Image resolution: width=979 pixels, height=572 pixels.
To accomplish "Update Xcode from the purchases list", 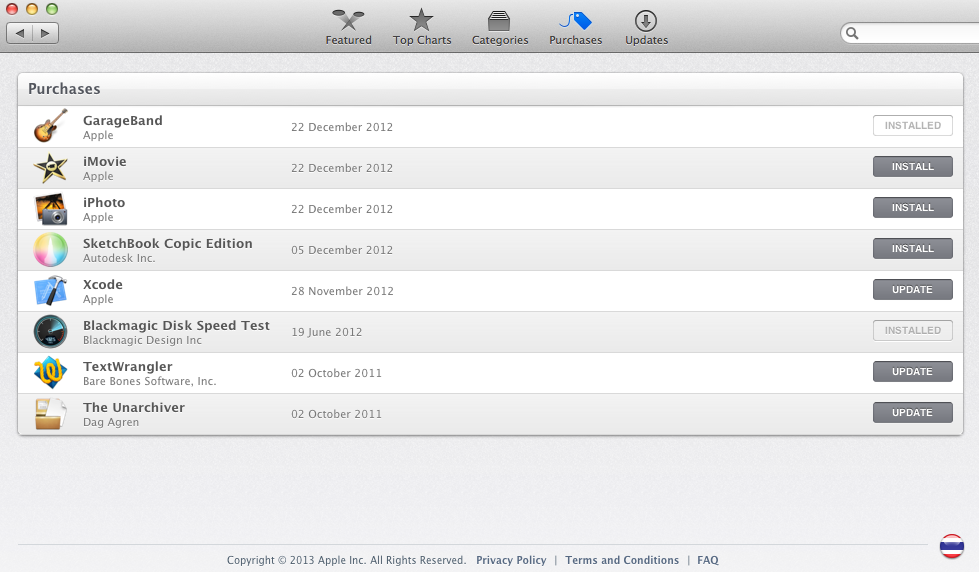I will tap(912, 290).
